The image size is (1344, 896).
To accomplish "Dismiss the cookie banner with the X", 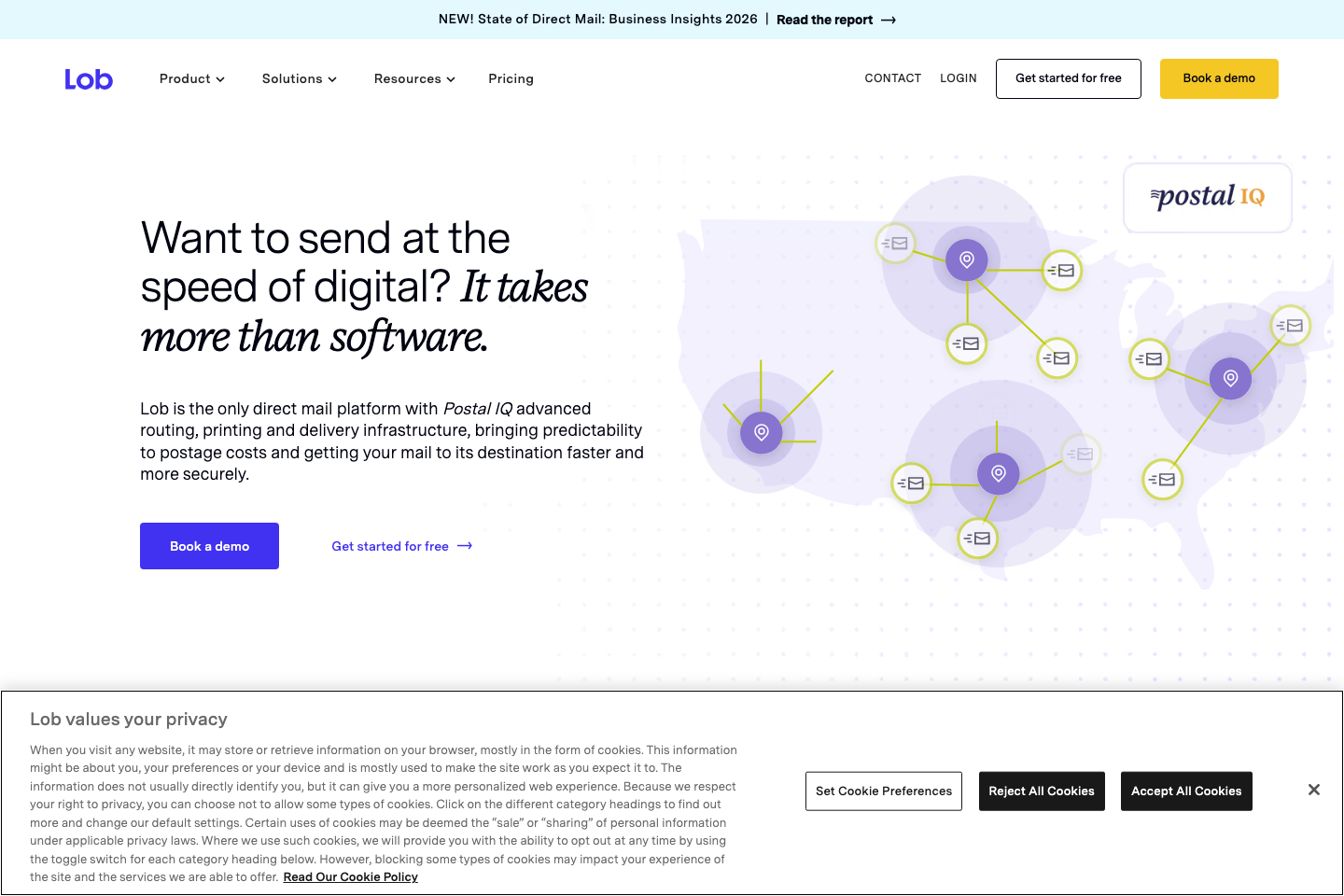I will click(x=1314, y=789).
